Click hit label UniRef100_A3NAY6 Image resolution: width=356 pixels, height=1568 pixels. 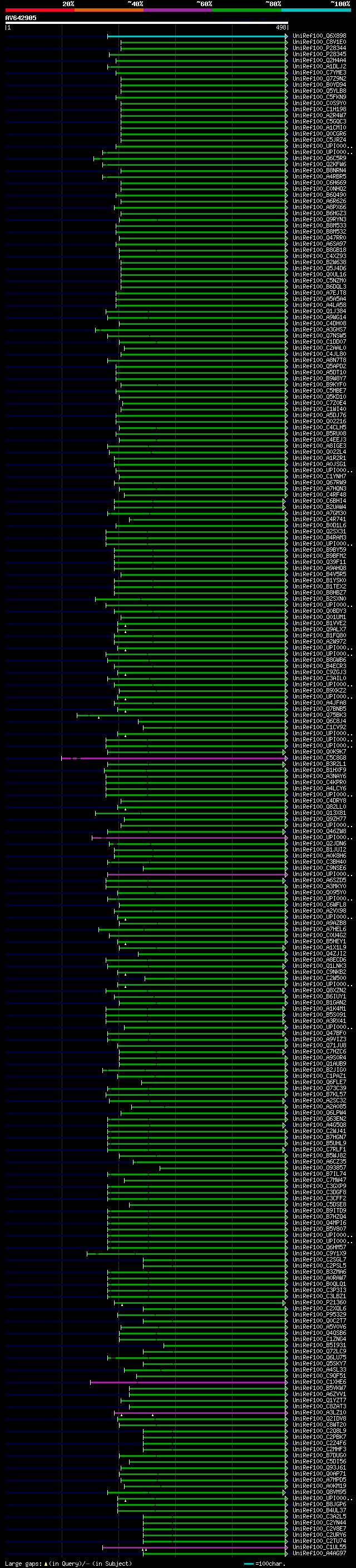tap(319, 776)
